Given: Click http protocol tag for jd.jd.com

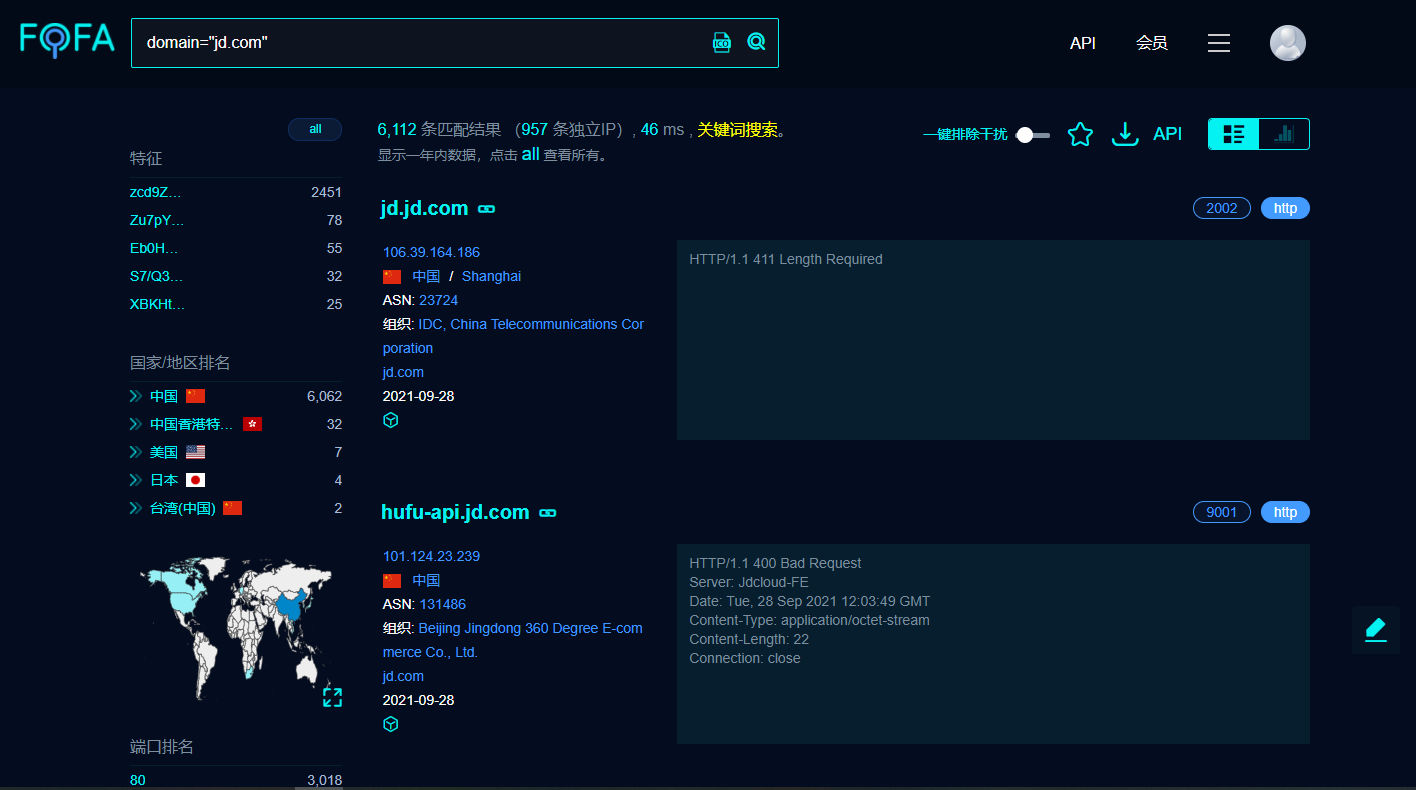Looking at the screenshot, I should (1285, 208).
